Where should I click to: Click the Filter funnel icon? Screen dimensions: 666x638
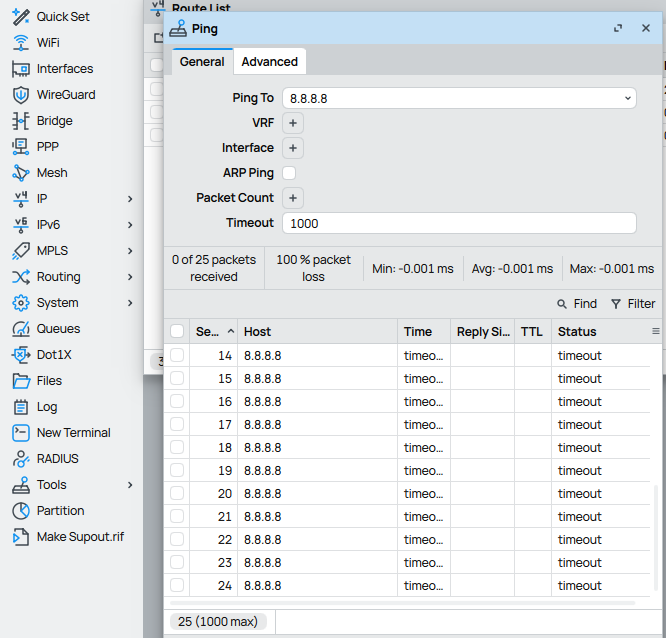click(615, 304)
